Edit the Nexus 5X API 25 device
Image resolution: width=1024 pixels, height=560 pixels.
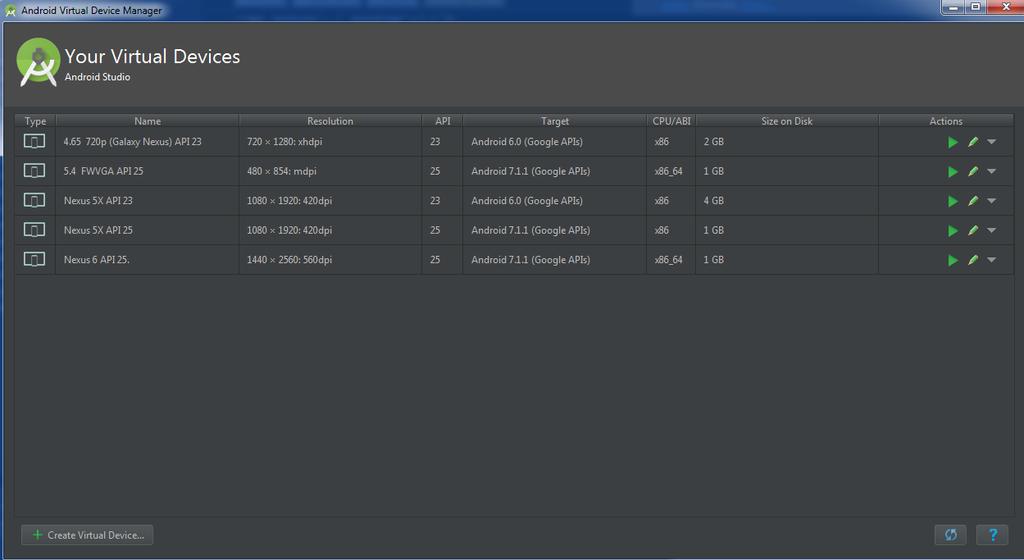[973, 230]
